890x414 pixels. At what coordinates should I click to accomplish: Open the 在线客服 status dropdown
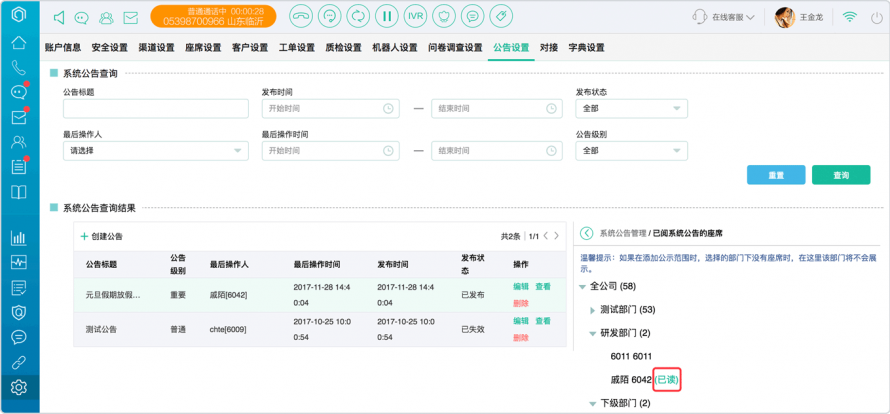(724, 17)
